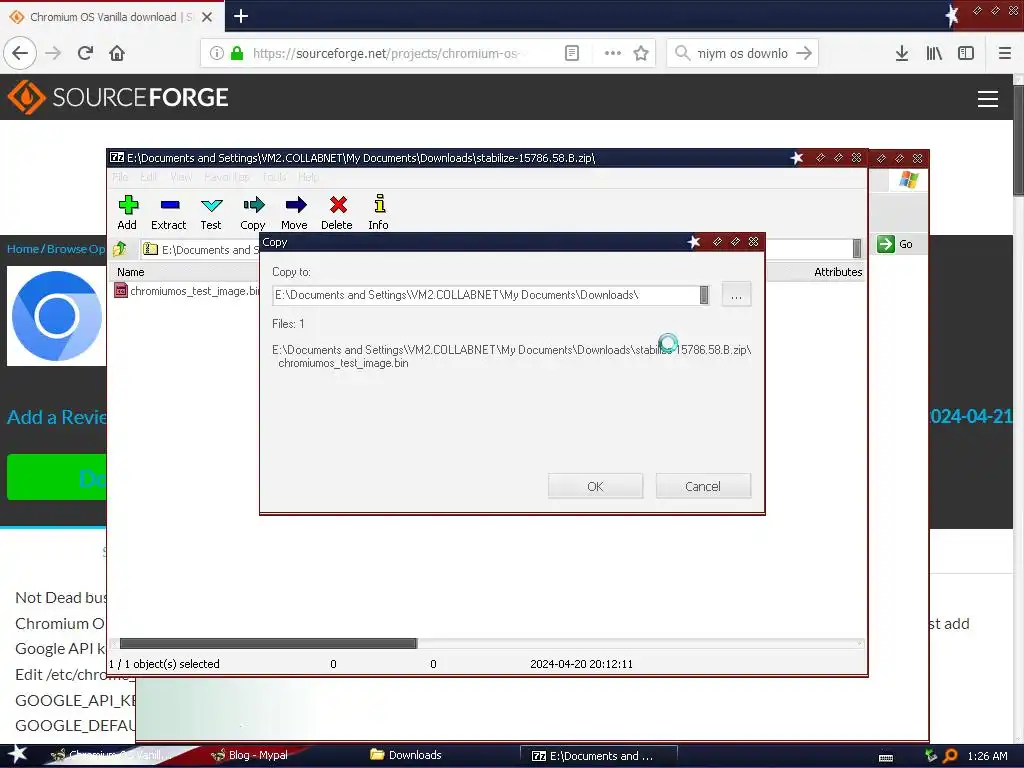Click the Copy toolbar icon
Image resolution: width=1024 pixels, height=768 pixels.
pos(253,212)
